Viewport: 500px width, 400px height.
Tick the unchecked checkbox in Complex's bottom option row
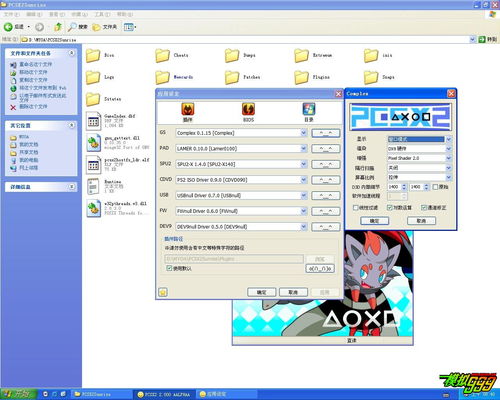click(x=355, y=207)
